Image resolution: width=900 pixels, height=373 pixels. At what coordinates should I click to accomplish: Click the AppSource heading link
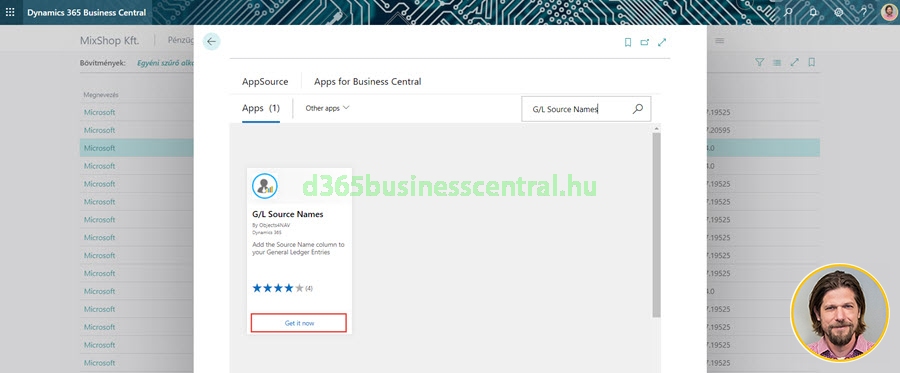[265, 81]
